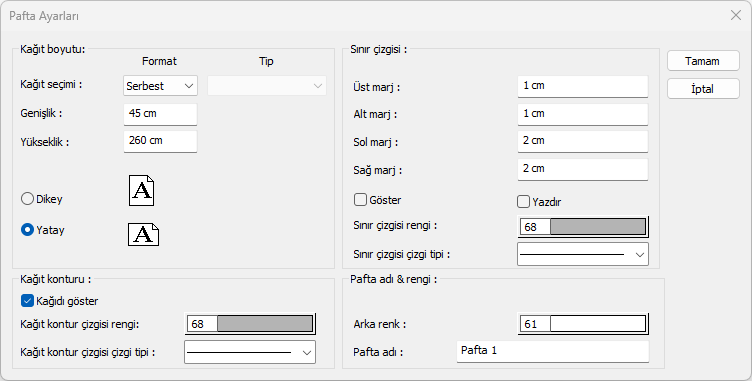Image resolution: width=752 pixels, height=381 pixels.
Task: Pick the Sınır çizgisi rengi color swatch
Action: pyautogui.click(x=583, y=227)
